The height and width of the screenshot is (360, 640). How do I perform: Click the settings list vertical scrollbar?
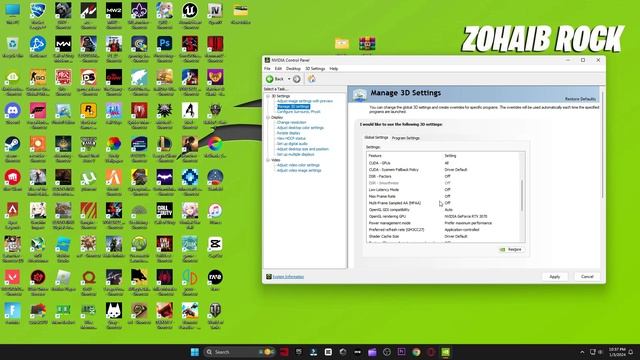[522, 196]
